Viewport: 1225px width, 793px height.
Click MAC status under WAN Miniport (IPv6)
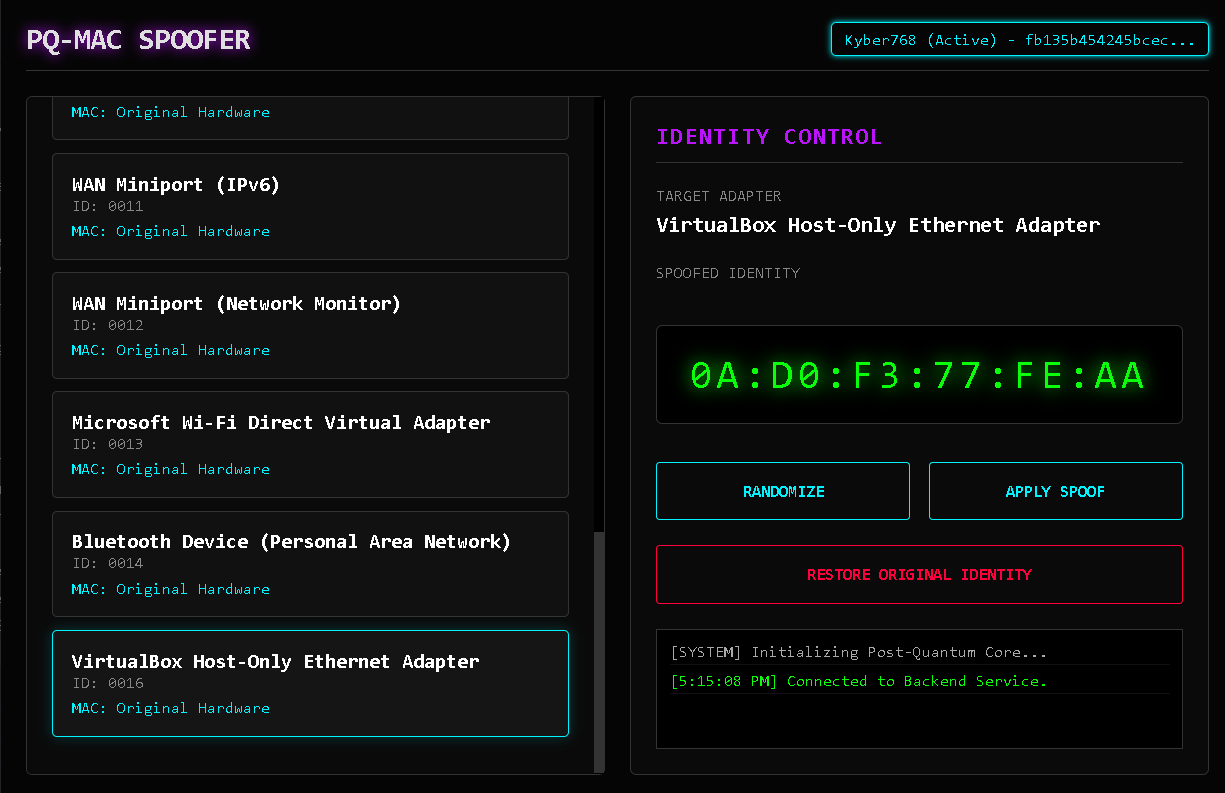pos(171,231)
